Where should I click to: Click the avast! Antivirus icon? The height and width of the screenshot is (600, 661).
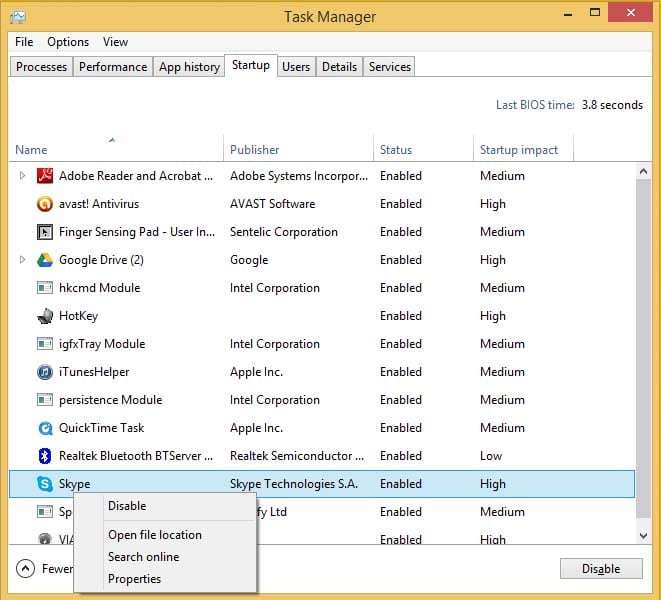click(45, 204)
